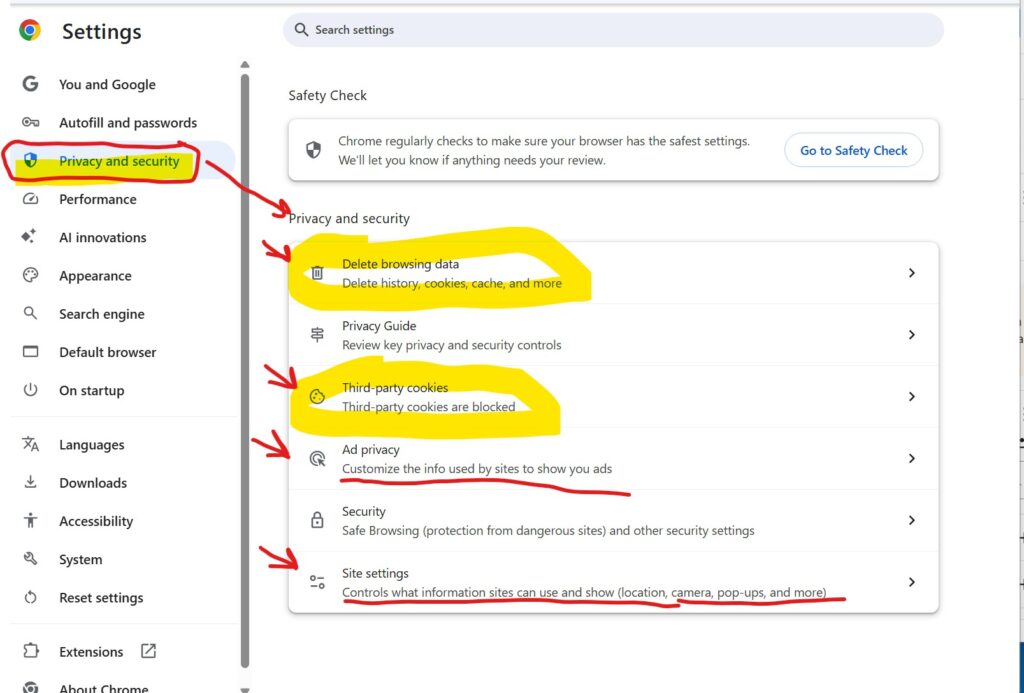Click the sidebar vertical scrollbar thumb

point(245,371)
